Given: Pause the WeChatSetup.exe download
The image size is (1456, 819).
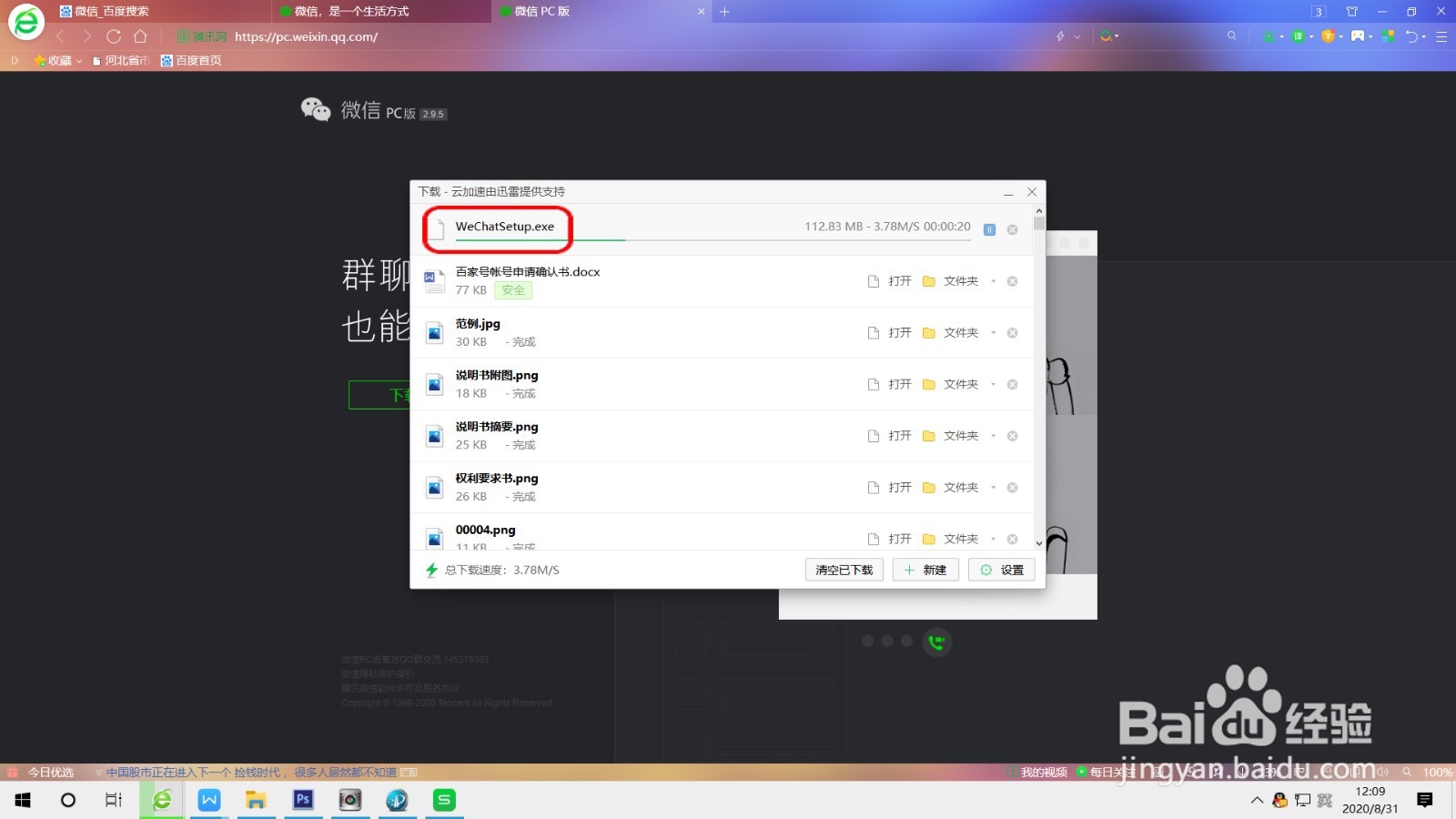Looking at the screenshot, I should [989, 229].
